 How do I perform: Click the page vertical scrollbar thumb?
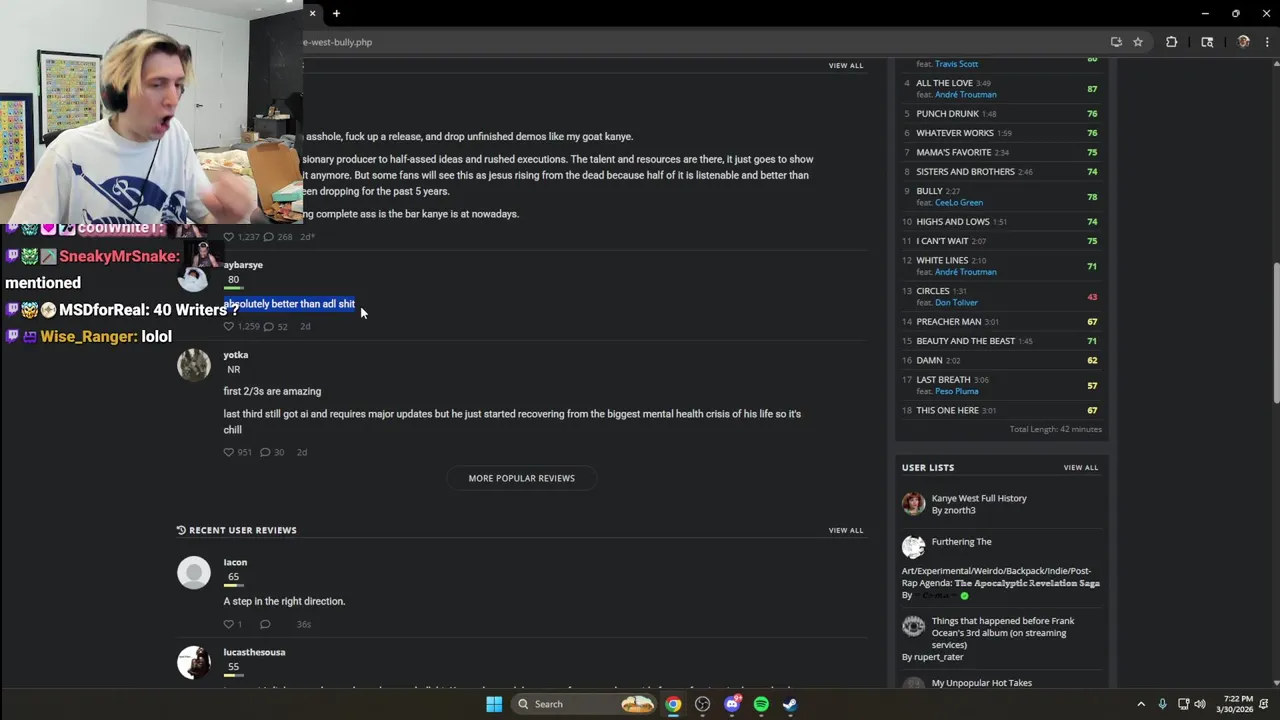click(1276, 333)
